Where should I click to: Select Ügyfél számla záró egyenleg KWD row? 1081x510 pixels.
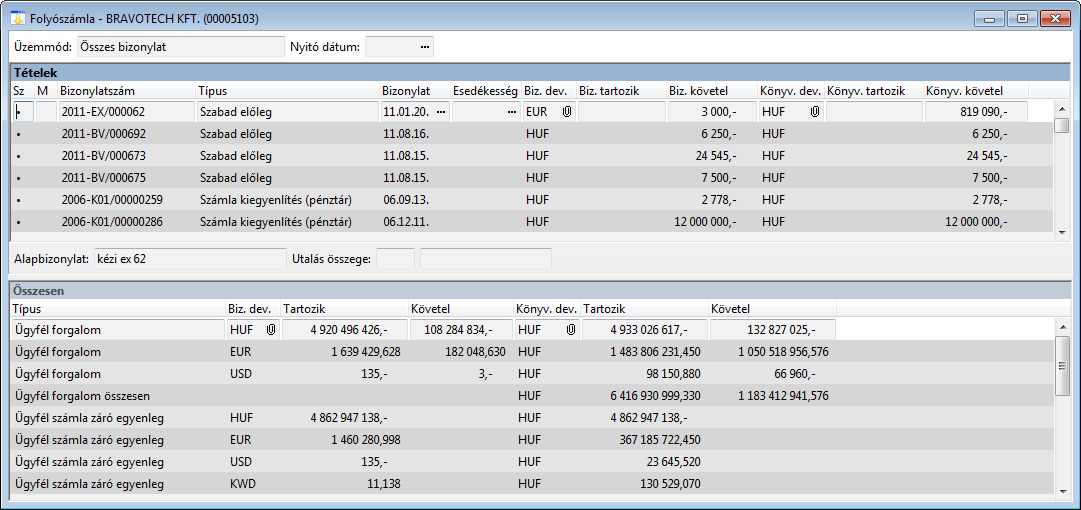point(532,484)
